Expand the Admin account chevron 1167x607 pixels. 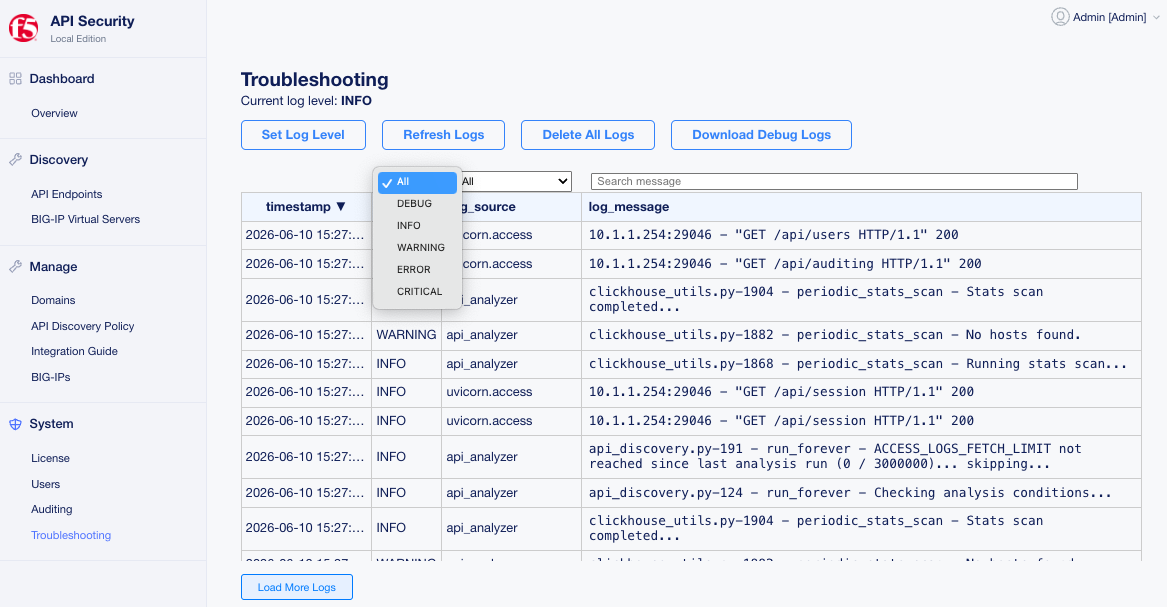click(1156, 17)
